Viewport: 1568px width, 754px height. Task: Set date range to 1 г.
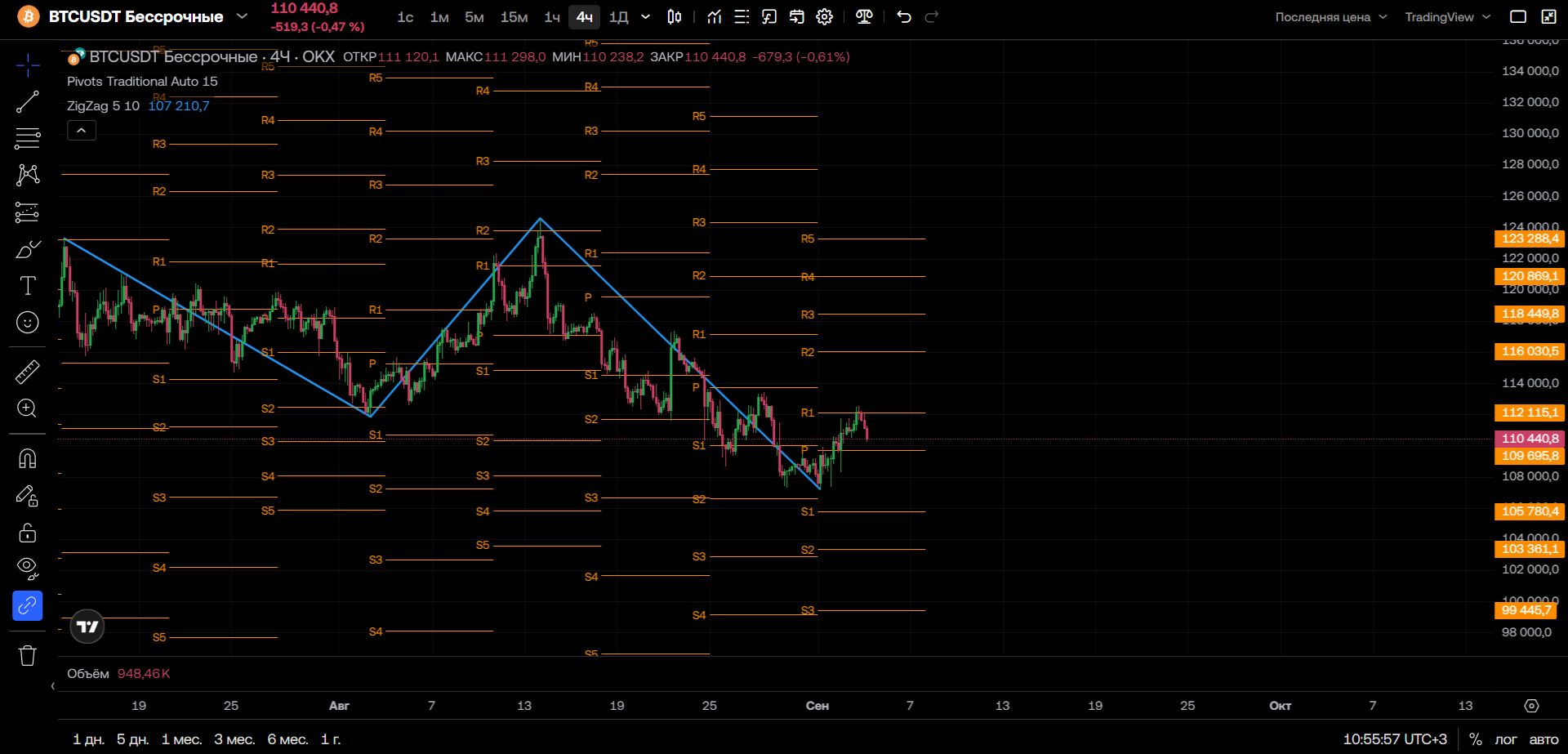pos(331,739)
